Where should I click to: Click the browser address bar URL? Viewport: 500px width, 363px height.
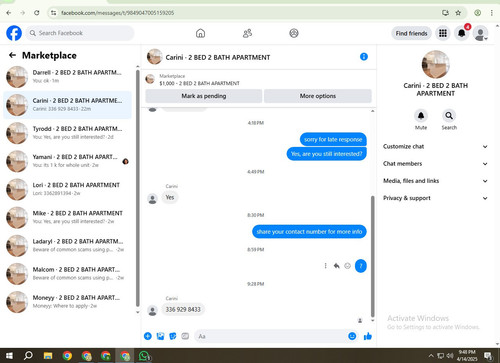(117, 13)
